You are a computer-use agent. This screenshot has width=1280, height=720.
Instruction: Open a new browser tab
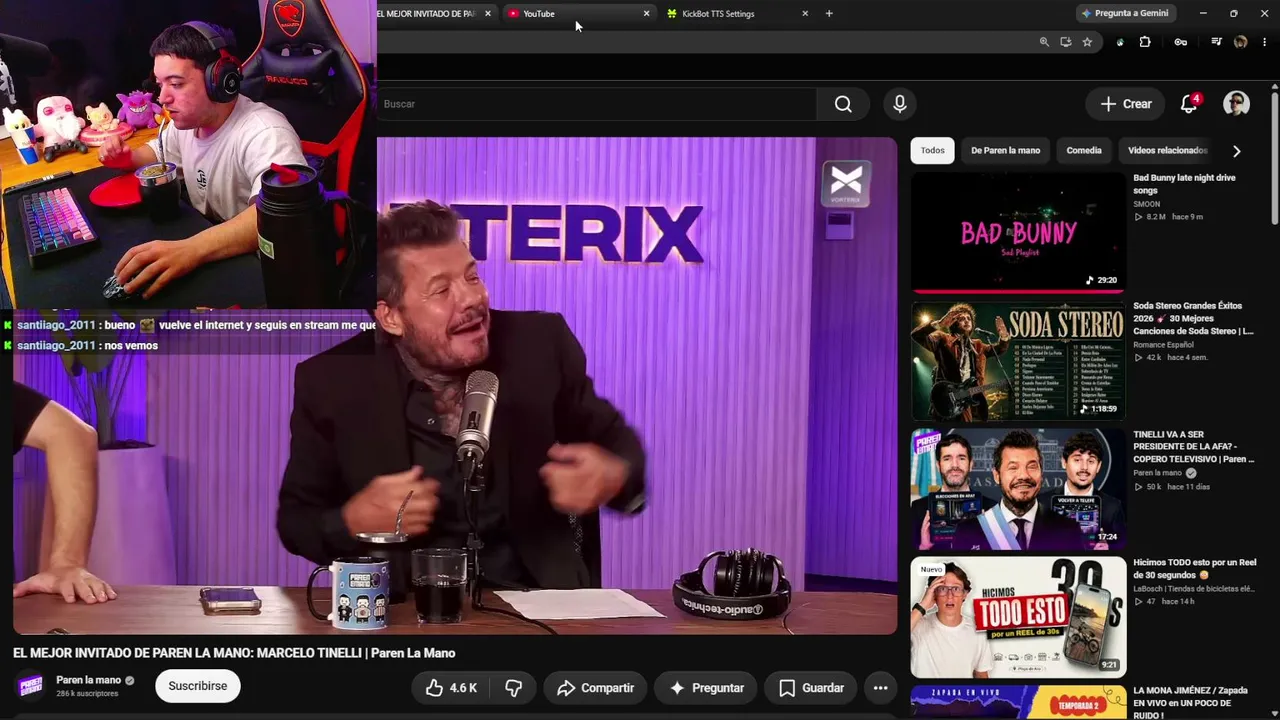(829, 14)
